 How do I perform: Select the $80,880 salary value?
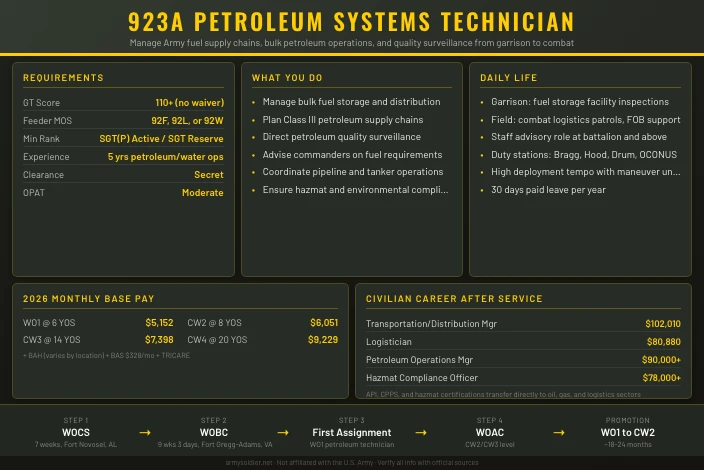click(x=664, y=342)
